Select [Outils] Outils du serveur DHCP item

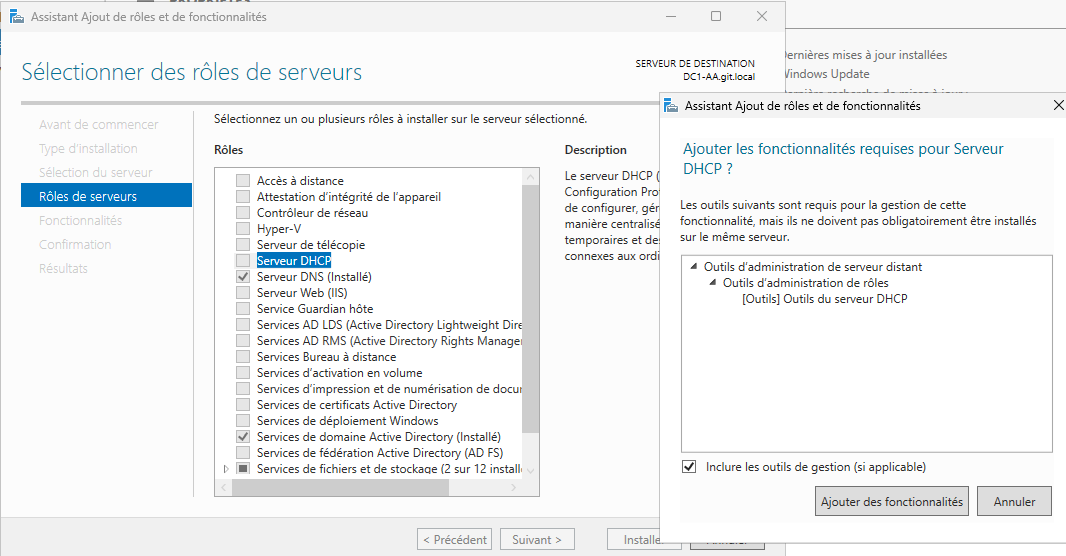tap(825, 298)
